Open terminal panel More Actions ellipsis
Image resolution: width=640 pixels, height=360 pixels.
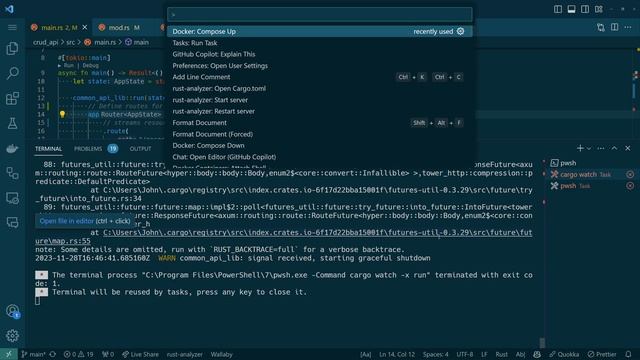[x=600, y=148]
